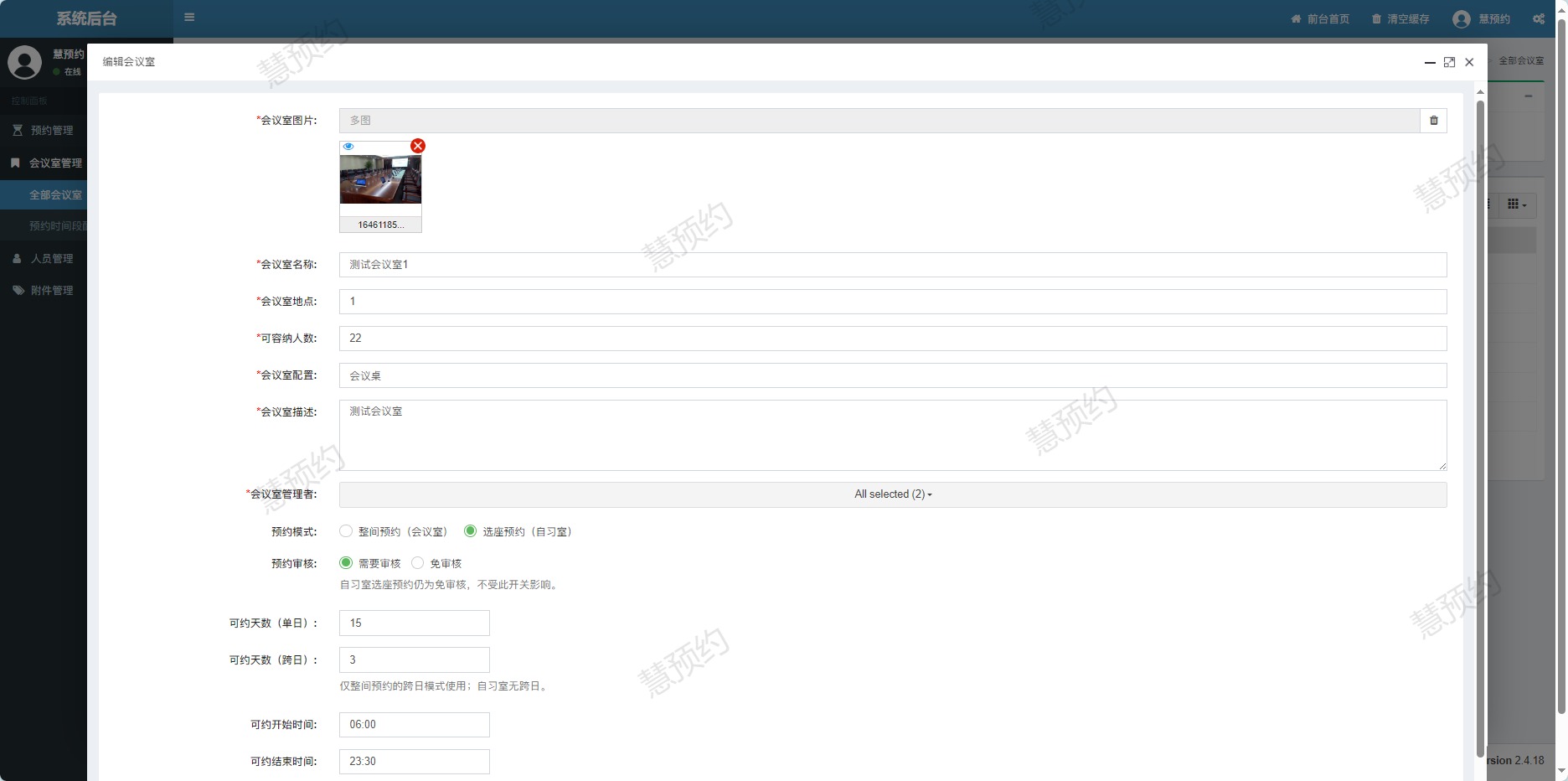This screenshot has height=781, width=1568.
Task: Open the 会议室管理者 All selected dropdown
Action: coord(893,494)
